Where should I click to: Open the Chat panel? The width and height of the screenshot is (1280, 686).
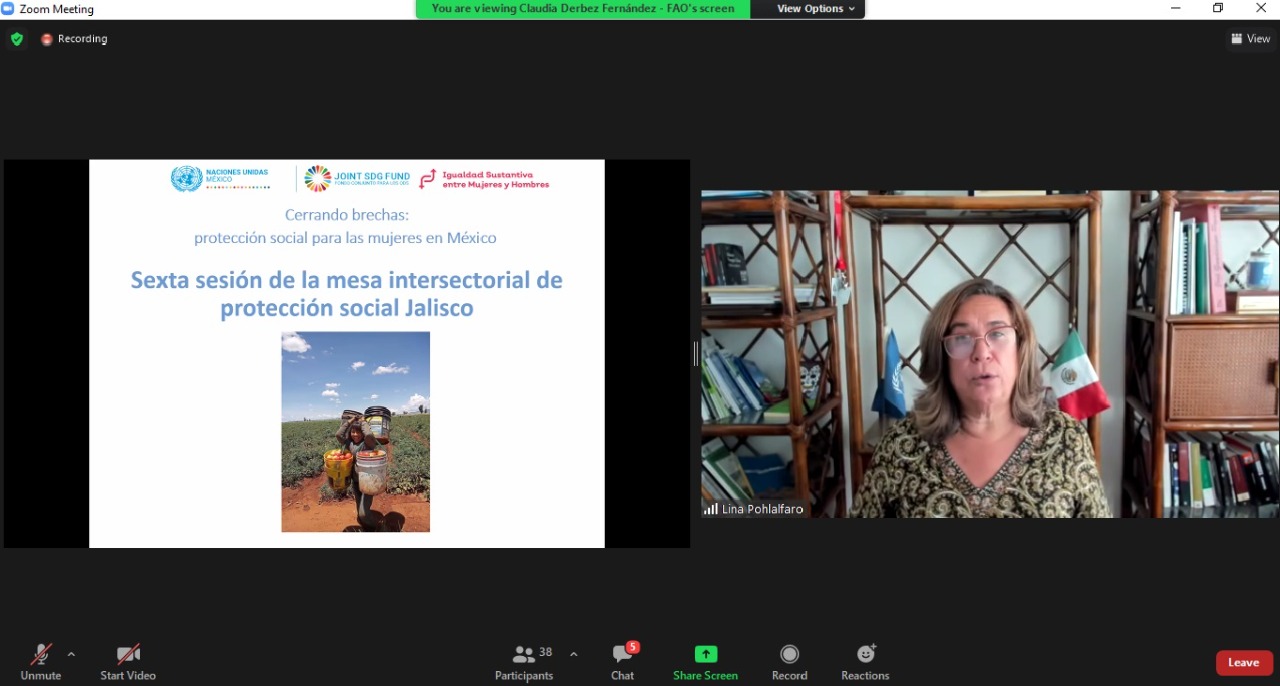click(623, 662)
